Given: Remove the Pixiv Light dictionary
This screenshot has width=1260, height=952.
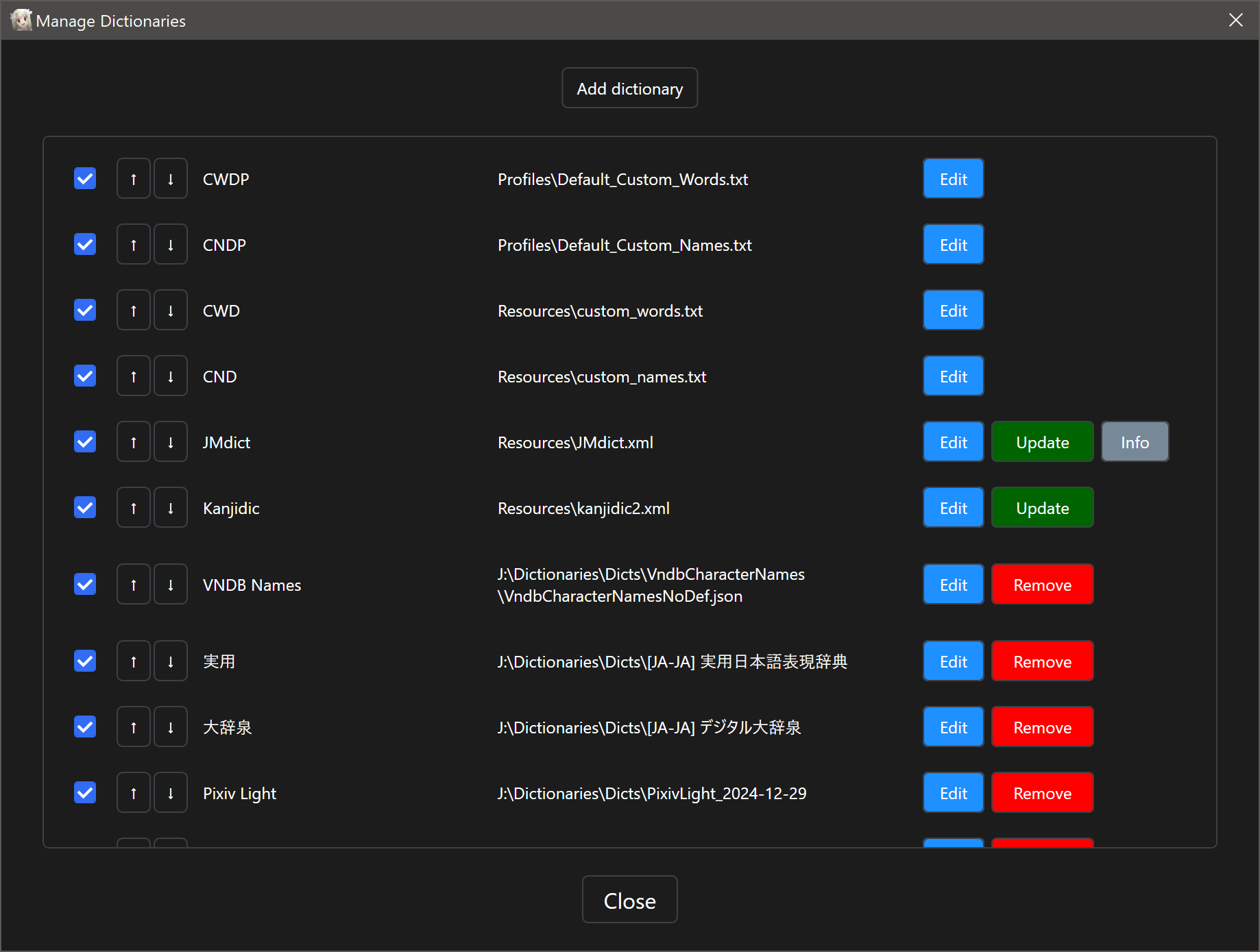Looking at the screenshot, I should click(x=1043, y=793).
